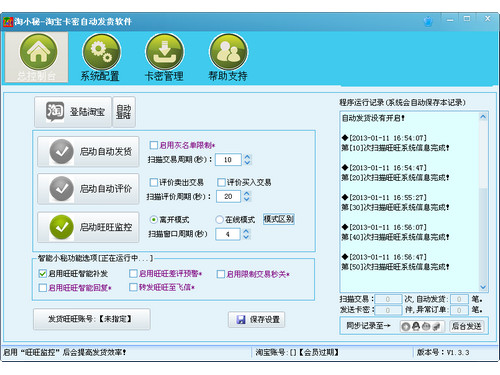Start 启动自动评价 auto review

coord(88,189)
